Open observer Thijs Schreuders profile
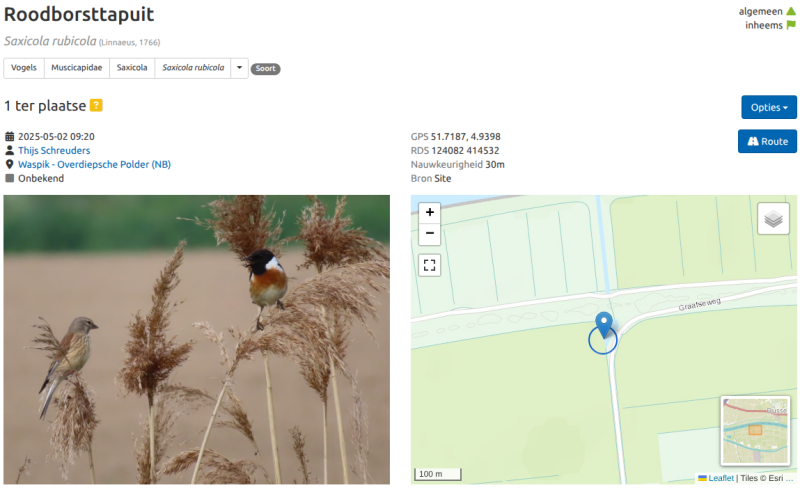The width and height of the screenshot is (800, 490). 54,151
